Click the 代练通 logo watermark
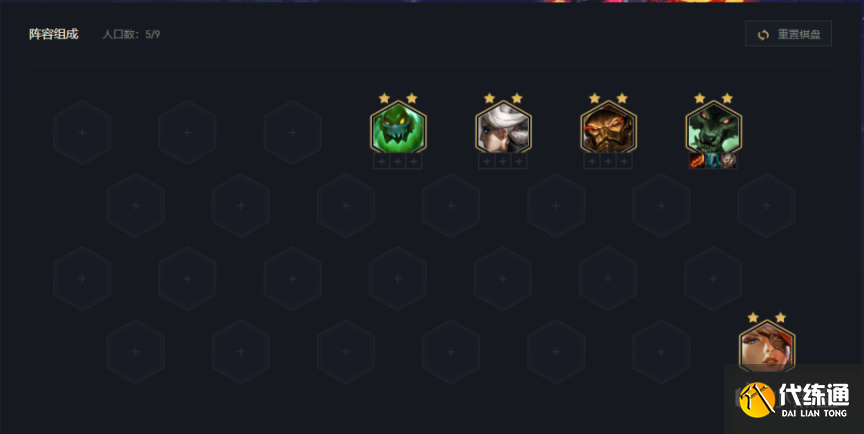 click(x=793, y=399)
